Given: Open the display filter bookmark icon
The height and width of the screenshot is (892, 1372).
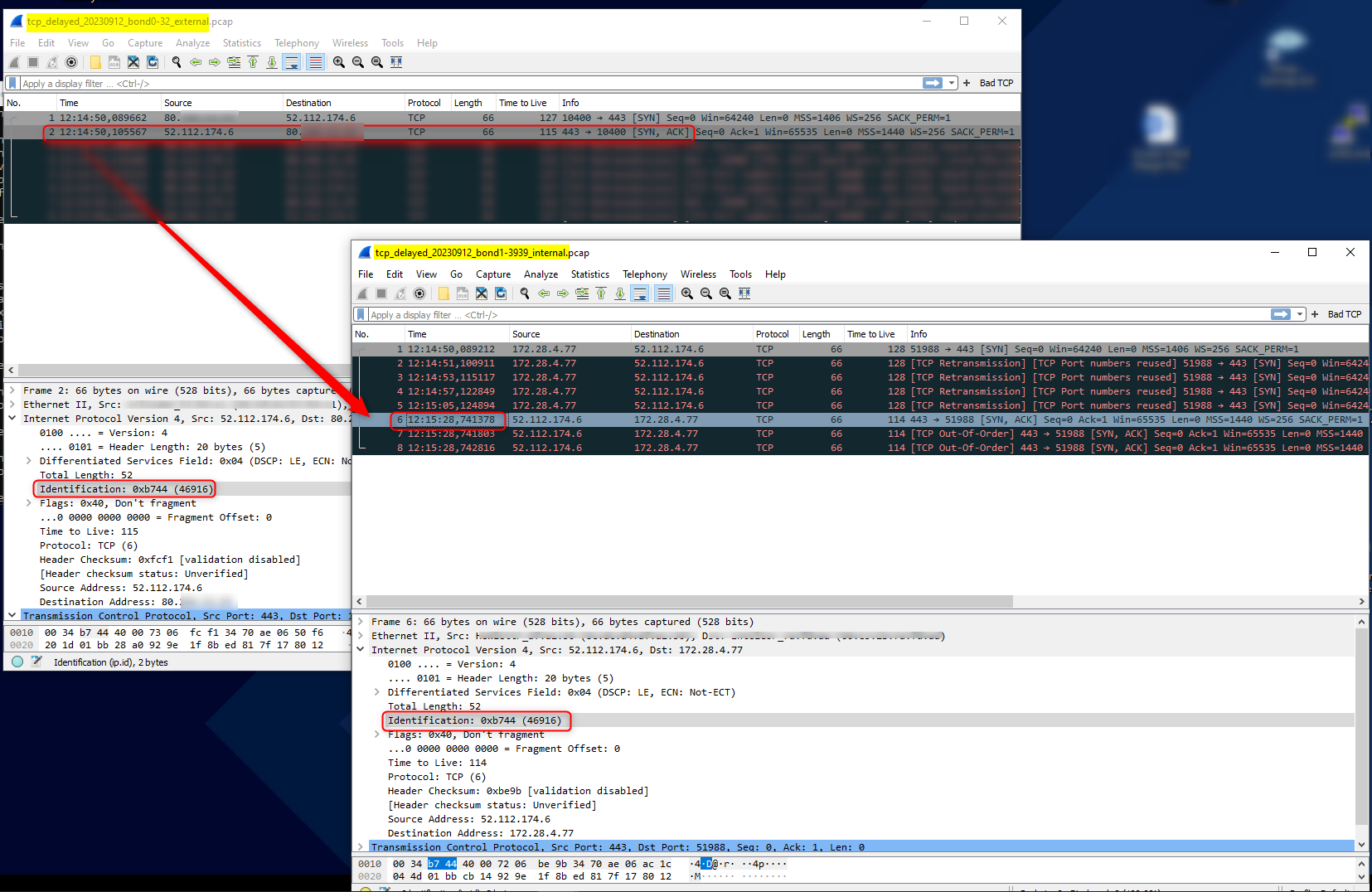Looking at the screenshot, I should point(12,83).
